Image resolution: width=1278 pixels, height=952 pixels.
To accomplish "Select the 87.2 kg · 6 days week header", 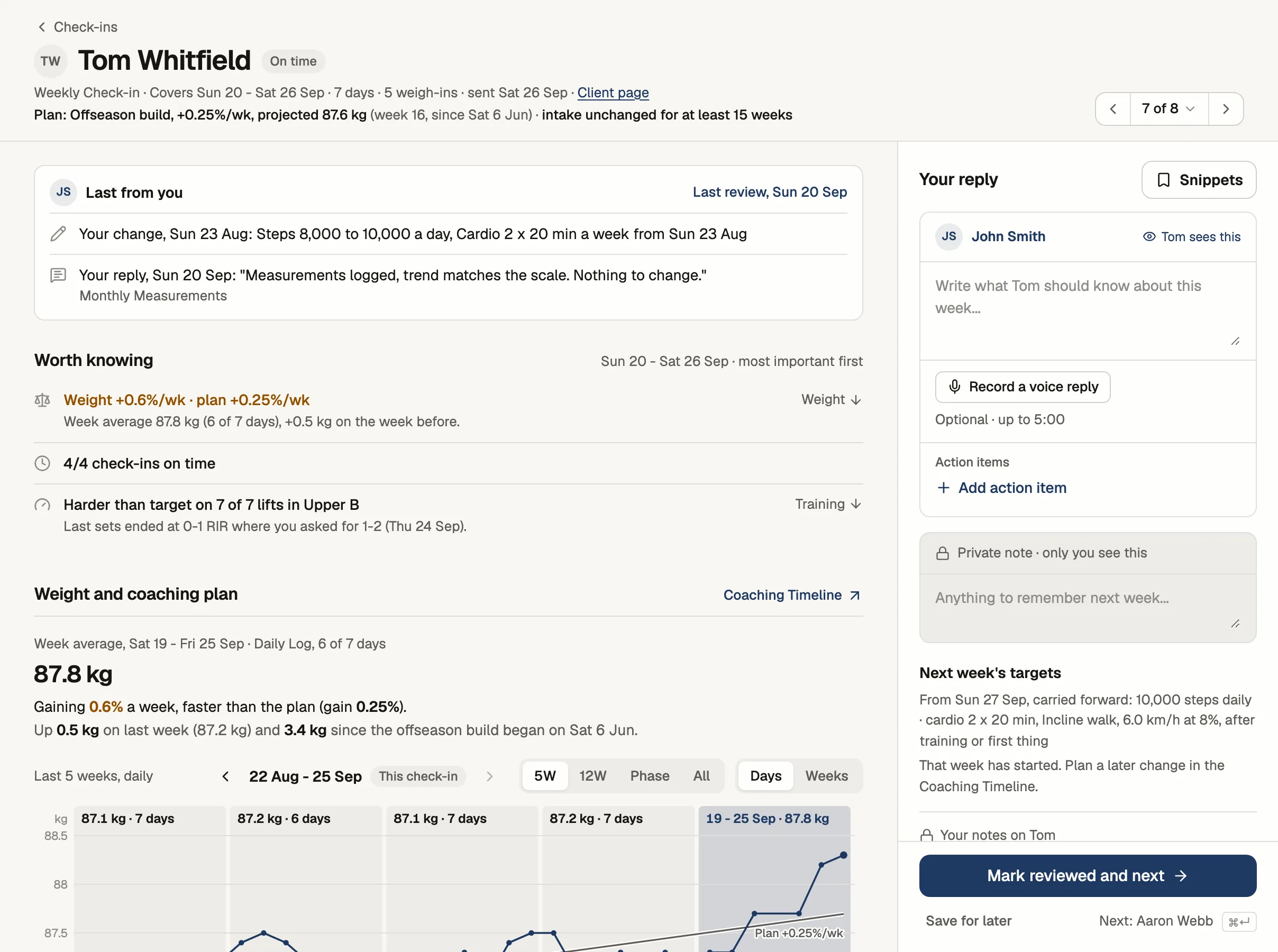I will coord(284,819).
